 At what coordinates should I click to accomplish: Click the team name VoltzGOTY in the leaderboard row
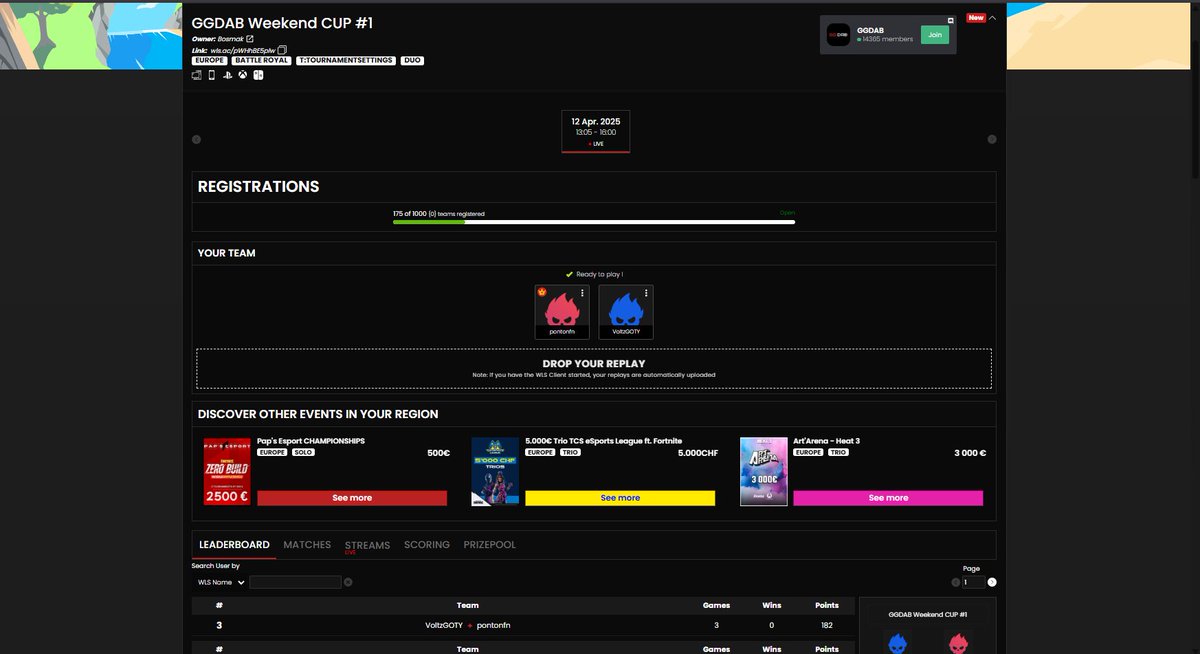point(444,625)
